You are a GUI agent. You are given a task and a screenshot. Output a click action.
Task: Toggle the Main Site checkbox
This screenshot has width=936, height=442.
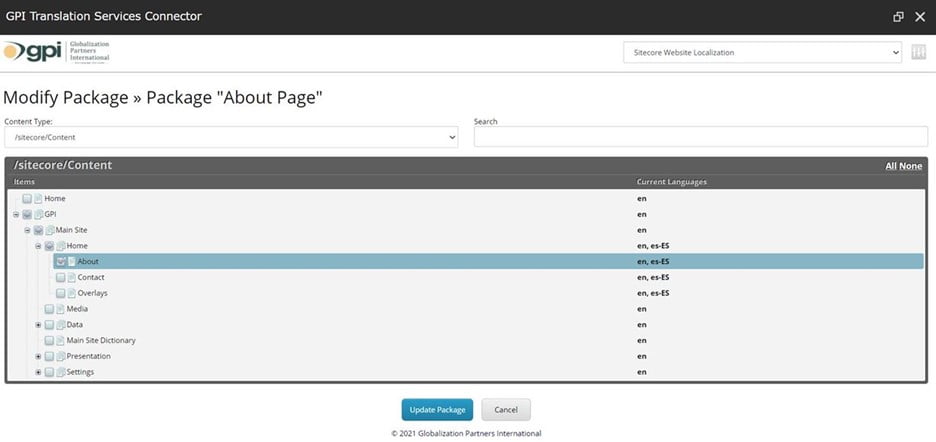point(38,230)
